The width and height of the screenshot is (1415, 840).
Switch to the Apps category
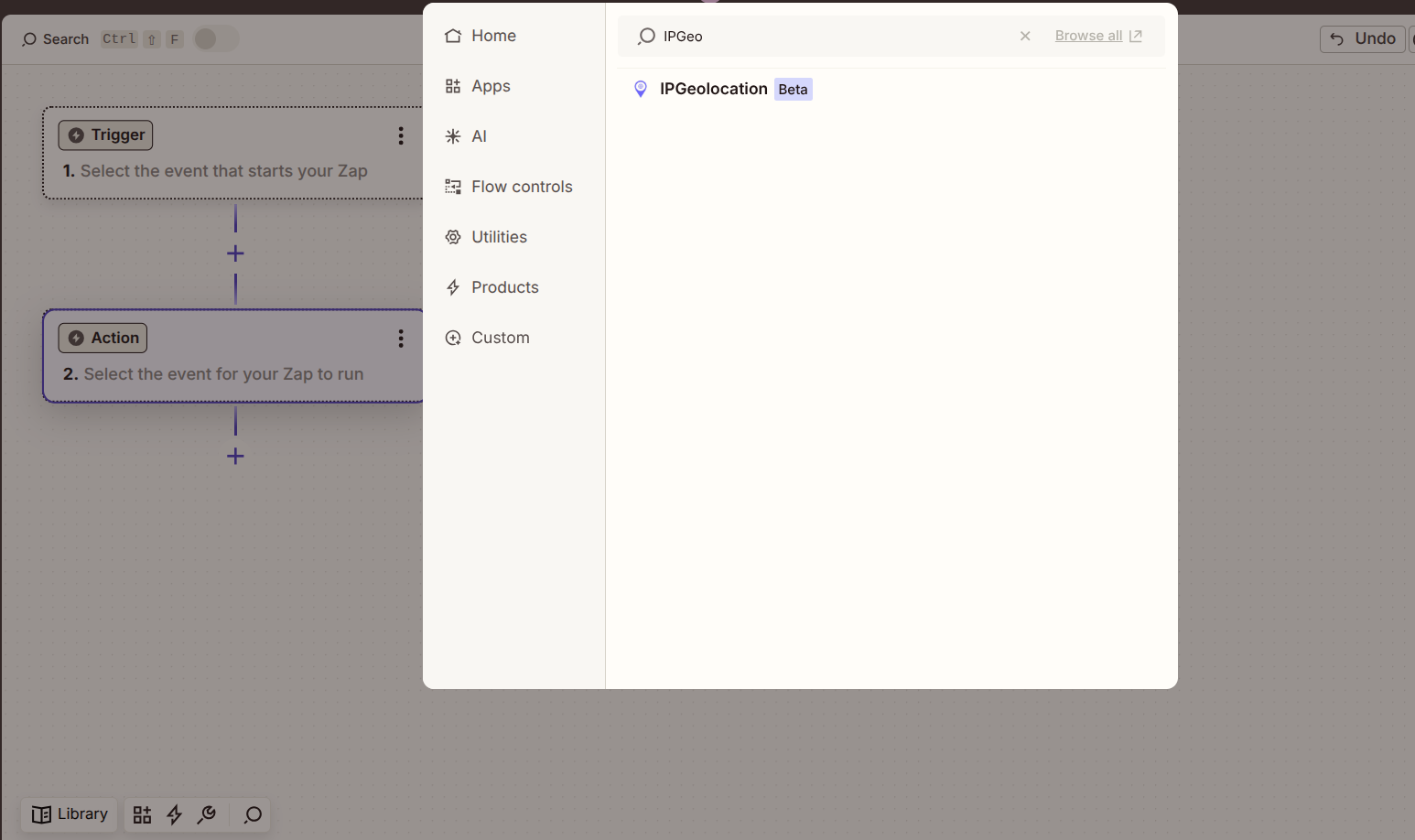(491, 86)
